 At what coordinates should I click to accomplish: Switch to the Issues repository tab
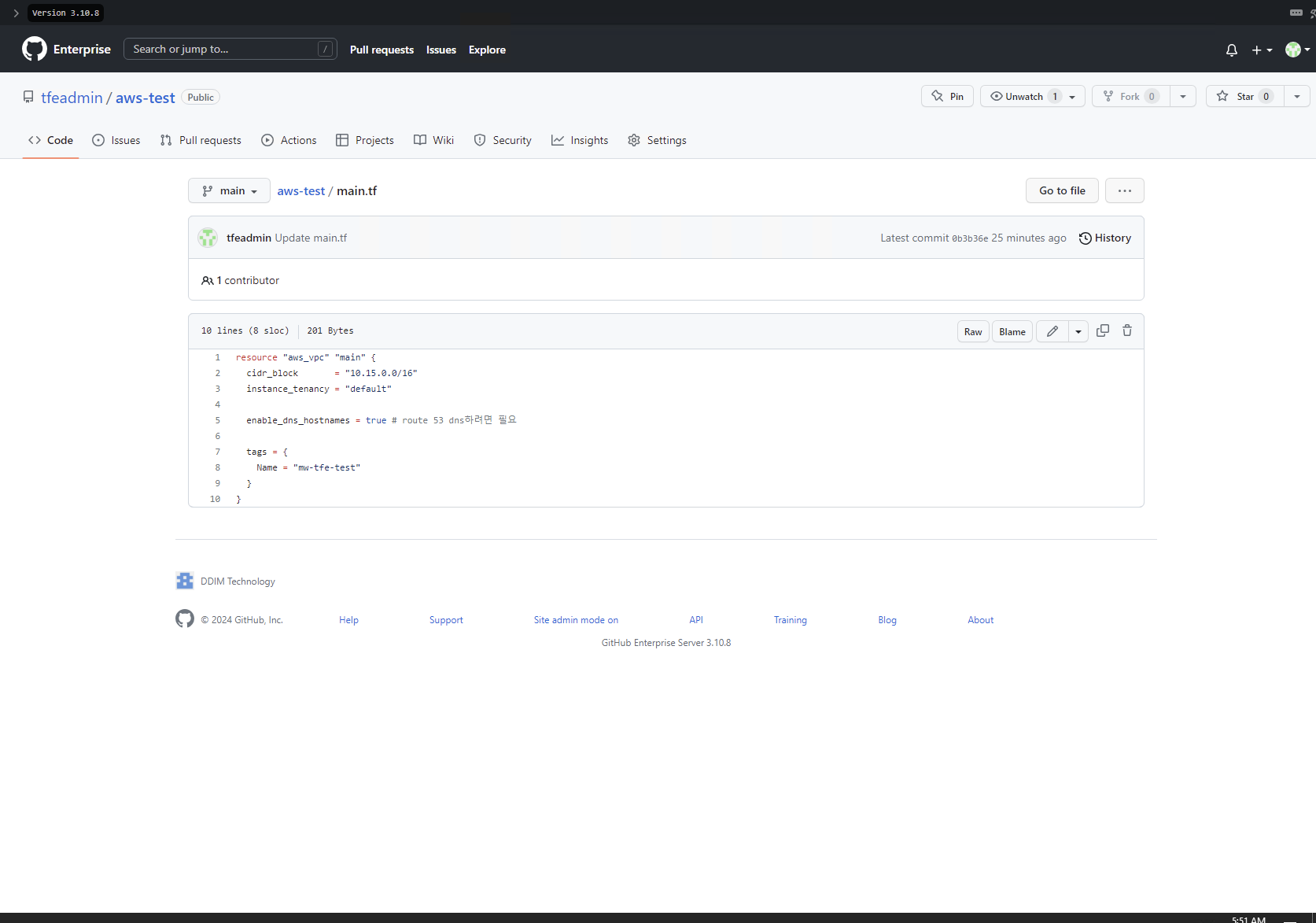click(x=116, y=140)
